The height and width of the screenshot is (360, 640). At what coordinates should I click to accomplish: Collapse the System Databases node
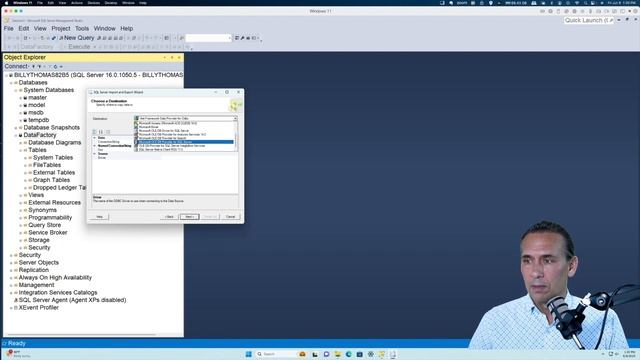16,90
